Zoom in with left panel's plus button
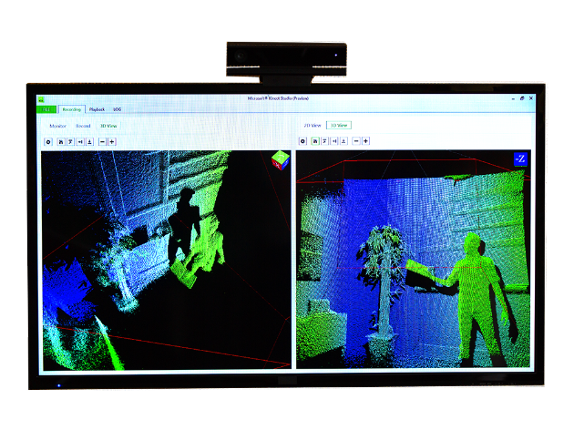Viewport: 574px width, 430px height. coord(112,142)
